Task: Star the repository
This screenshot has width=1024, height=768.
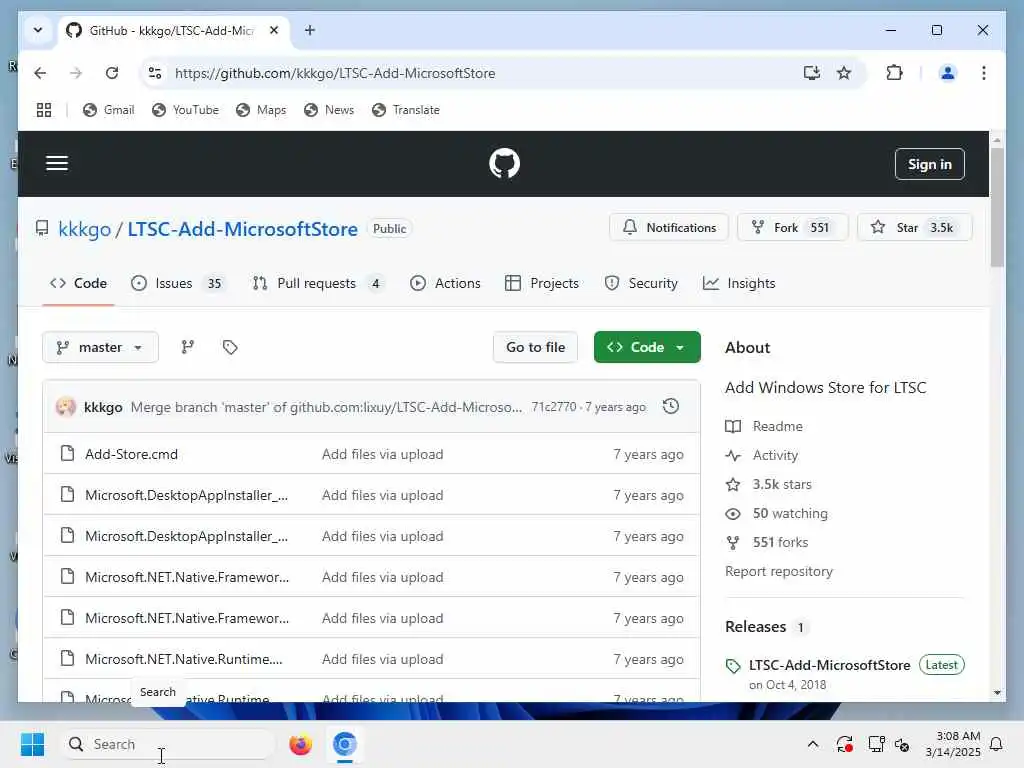Action: (914, 228)
